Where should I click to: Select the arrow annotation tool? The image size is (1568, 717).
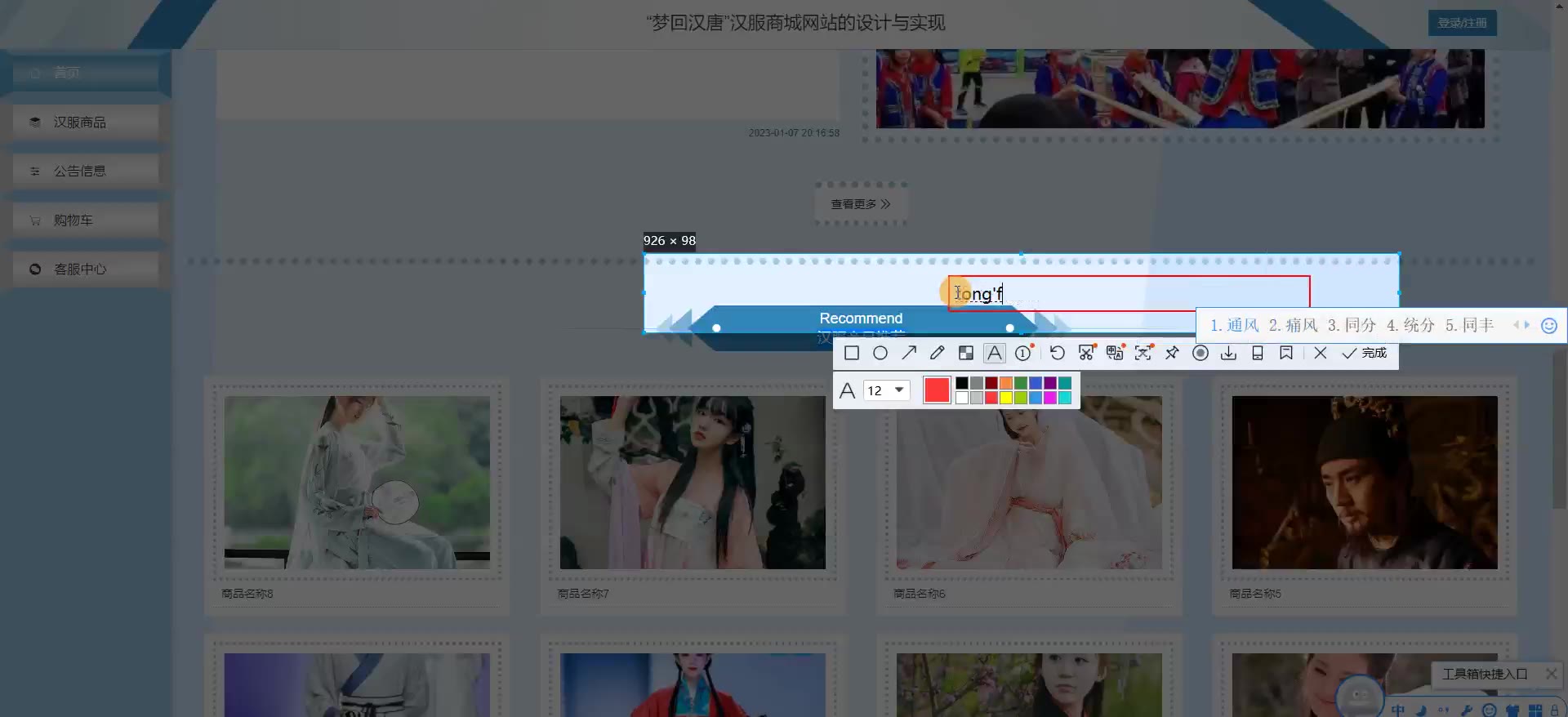click(x=909, y=353)
